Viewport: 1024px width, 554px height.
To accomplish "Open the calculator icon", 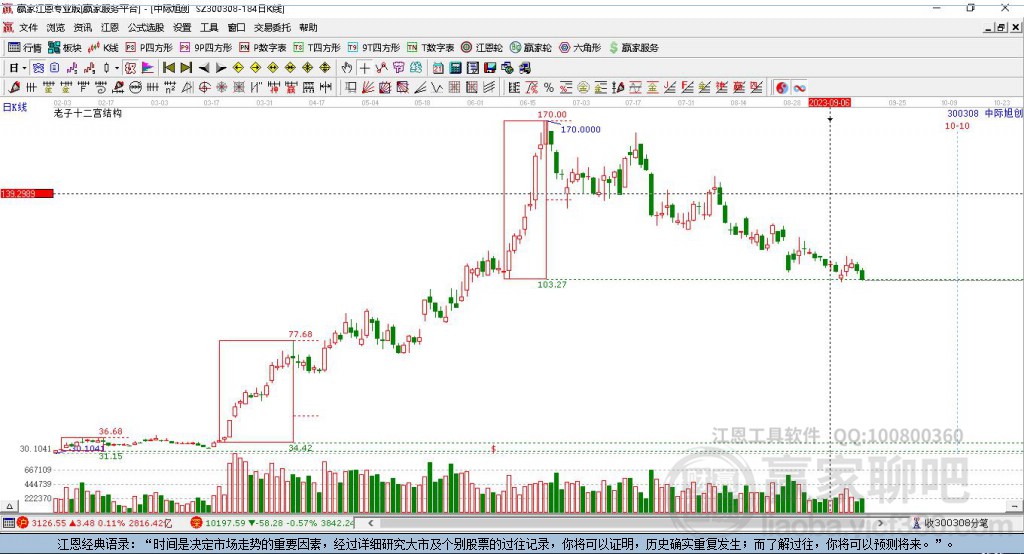I will 455,68.
